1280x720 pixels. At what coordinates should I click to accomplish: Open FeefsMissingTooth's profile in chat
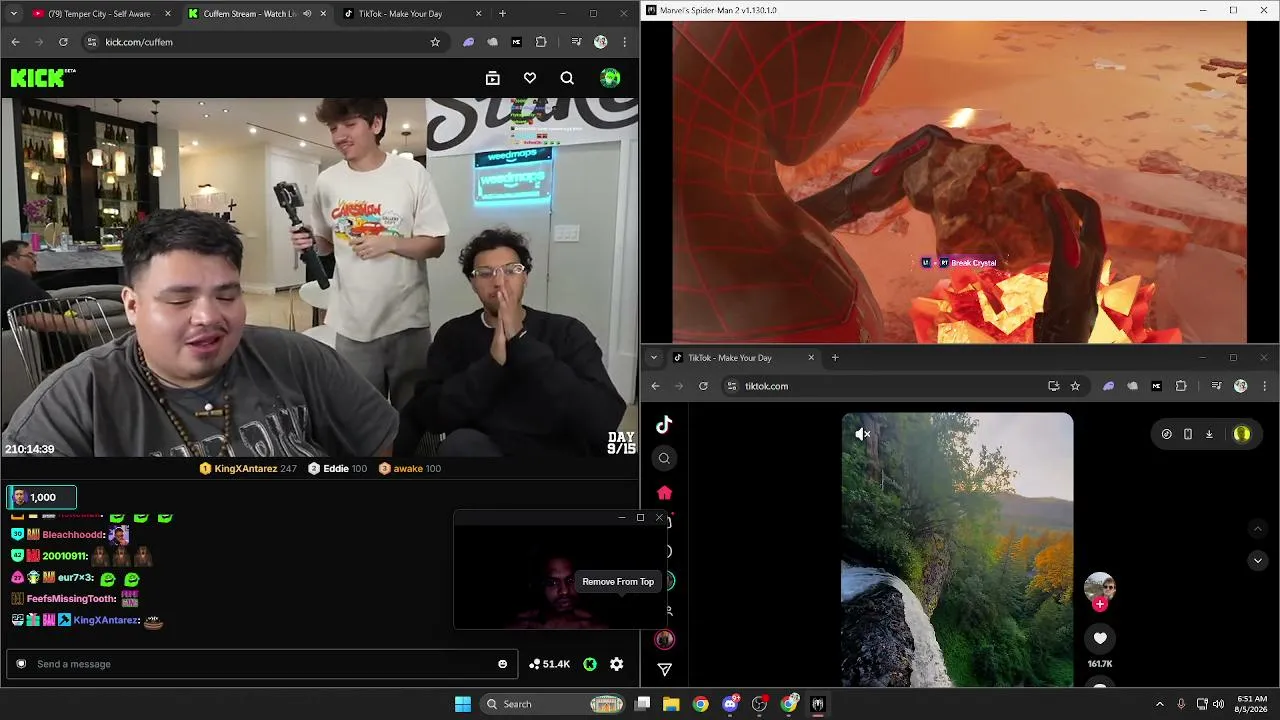pos(71,599)
